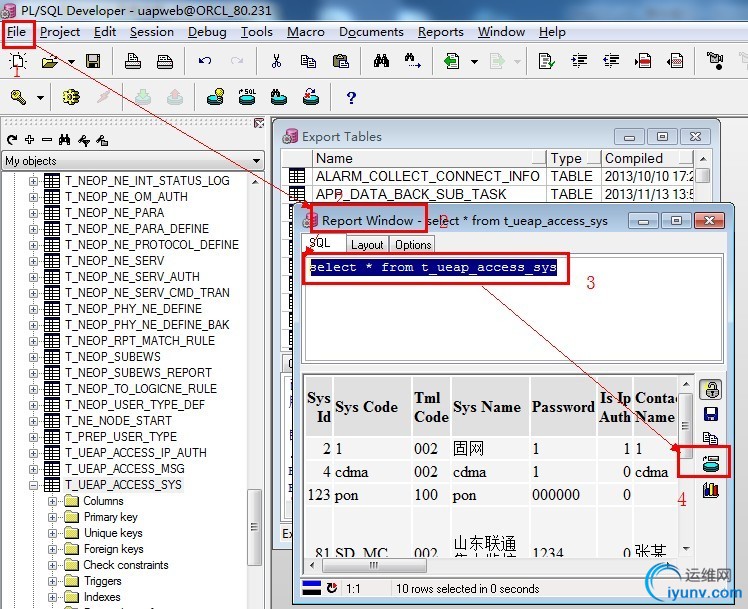The width and height of the screenshot is (748, 609).
Task: Click the Sys Name column header
Action: (x=490, y=407)
